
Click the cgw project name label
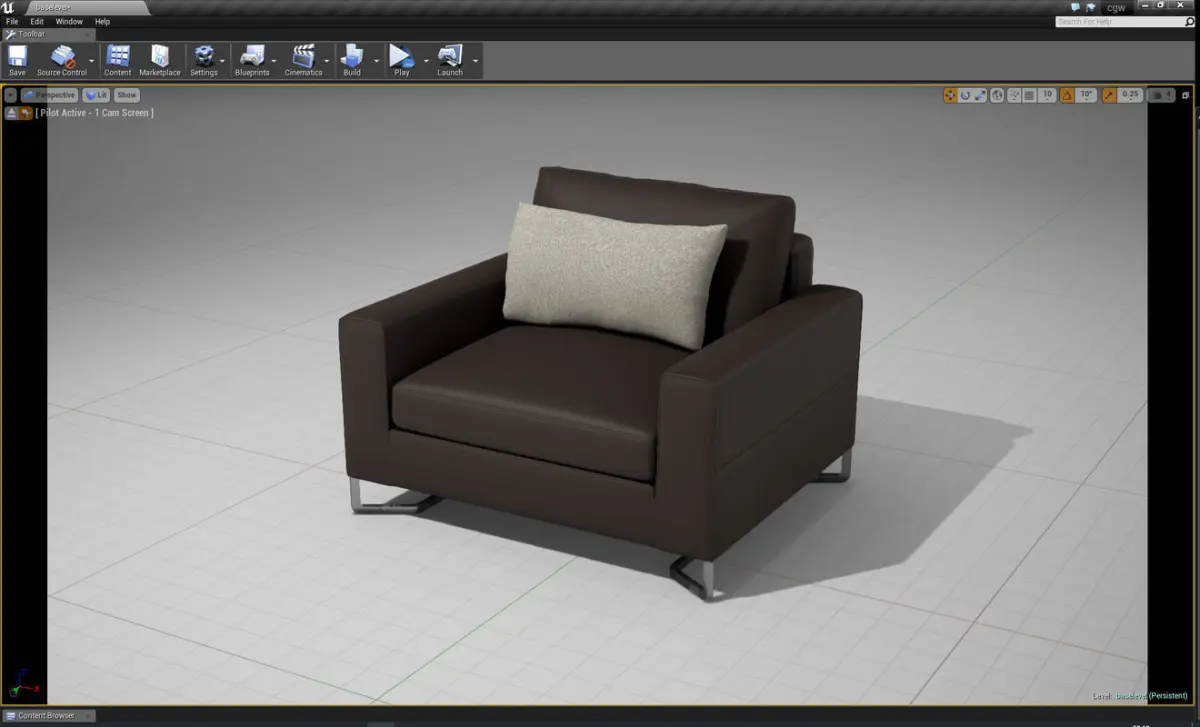point(1116,8)
